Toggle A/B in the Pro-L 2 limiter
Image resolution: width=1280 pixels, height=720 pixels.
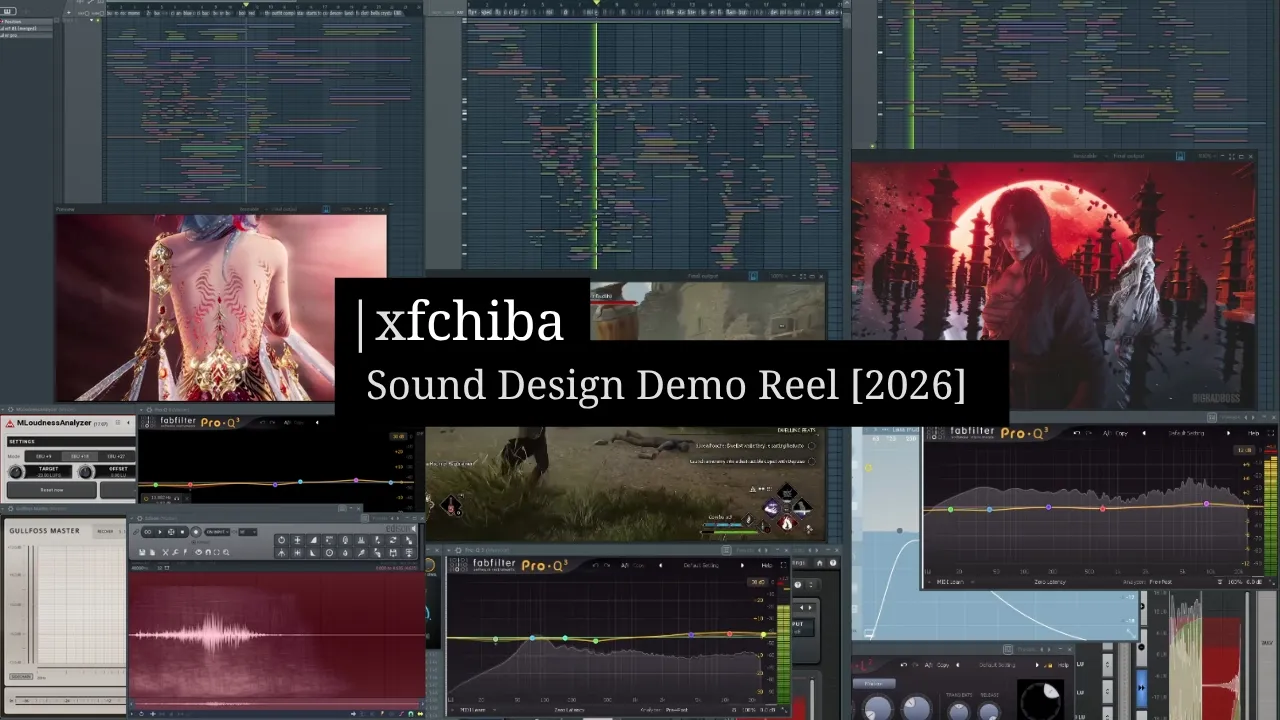click(x=928, y=665)
